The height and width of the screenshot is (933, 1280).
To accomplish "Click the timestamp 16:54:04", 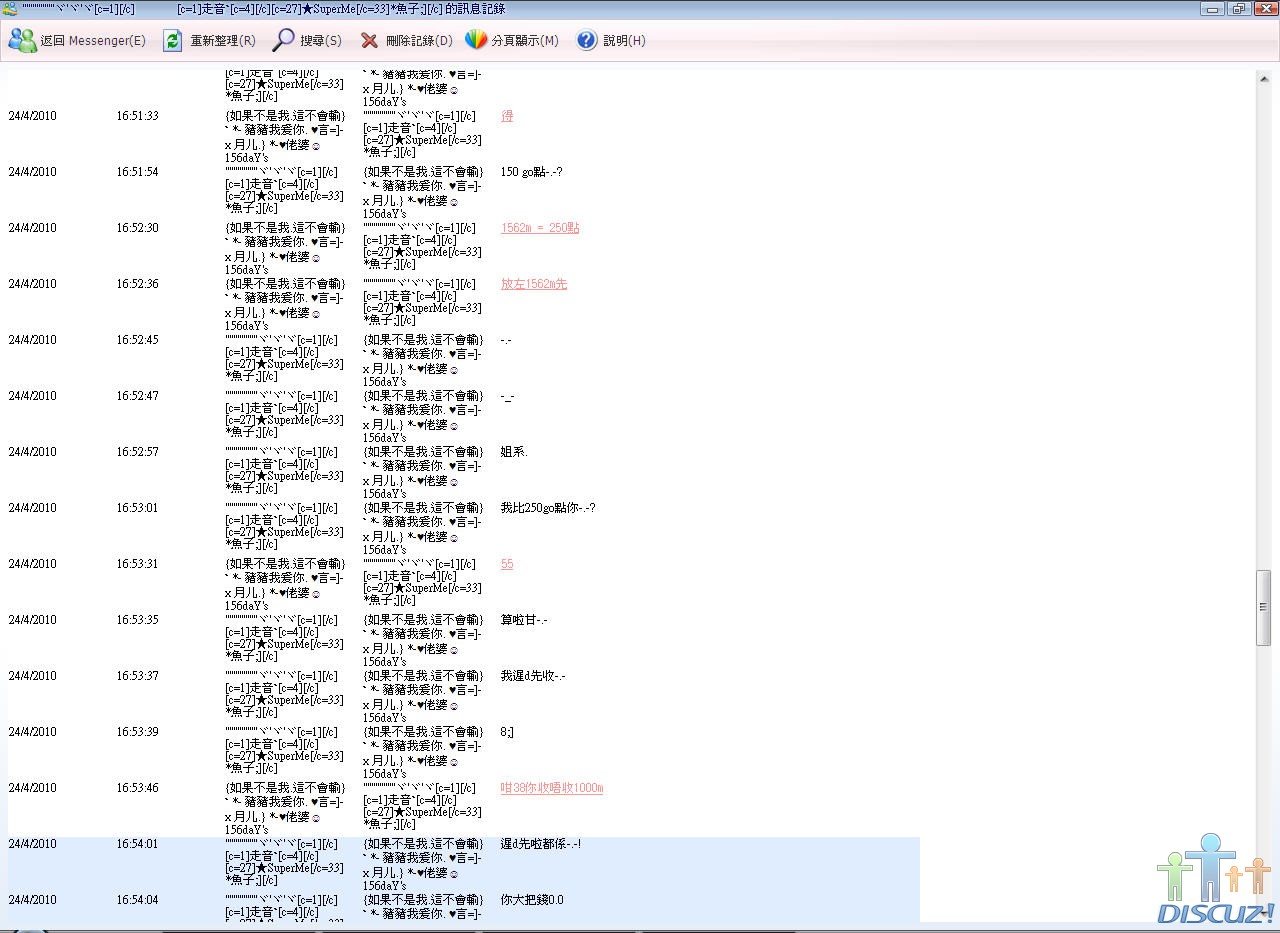I will click(x=137, y=900).
